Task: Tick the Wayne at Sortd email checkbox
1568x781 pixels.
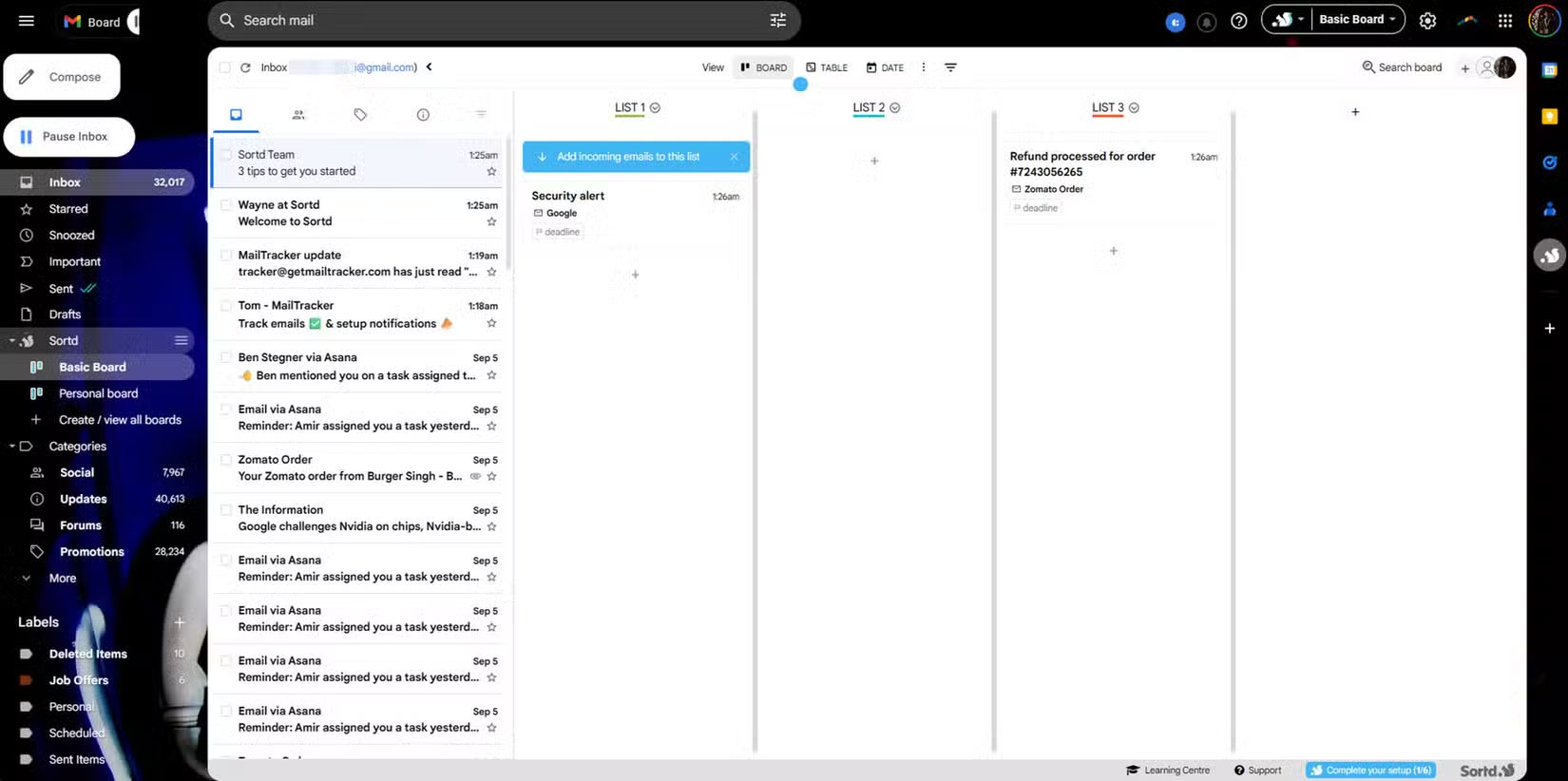Action: pyautogui.click(x=226, y=205)
